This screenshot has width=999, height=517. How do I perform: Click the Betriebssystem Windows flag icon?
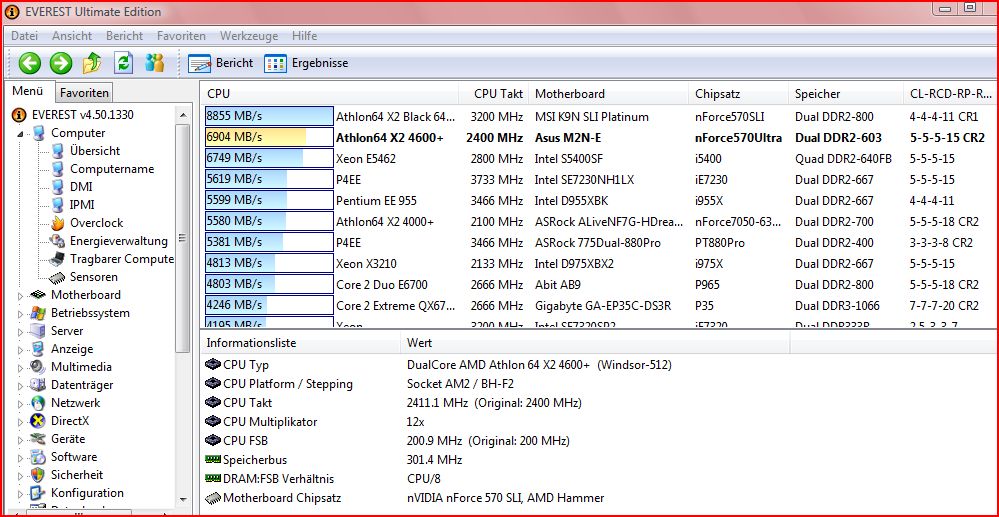click(38, 313)
